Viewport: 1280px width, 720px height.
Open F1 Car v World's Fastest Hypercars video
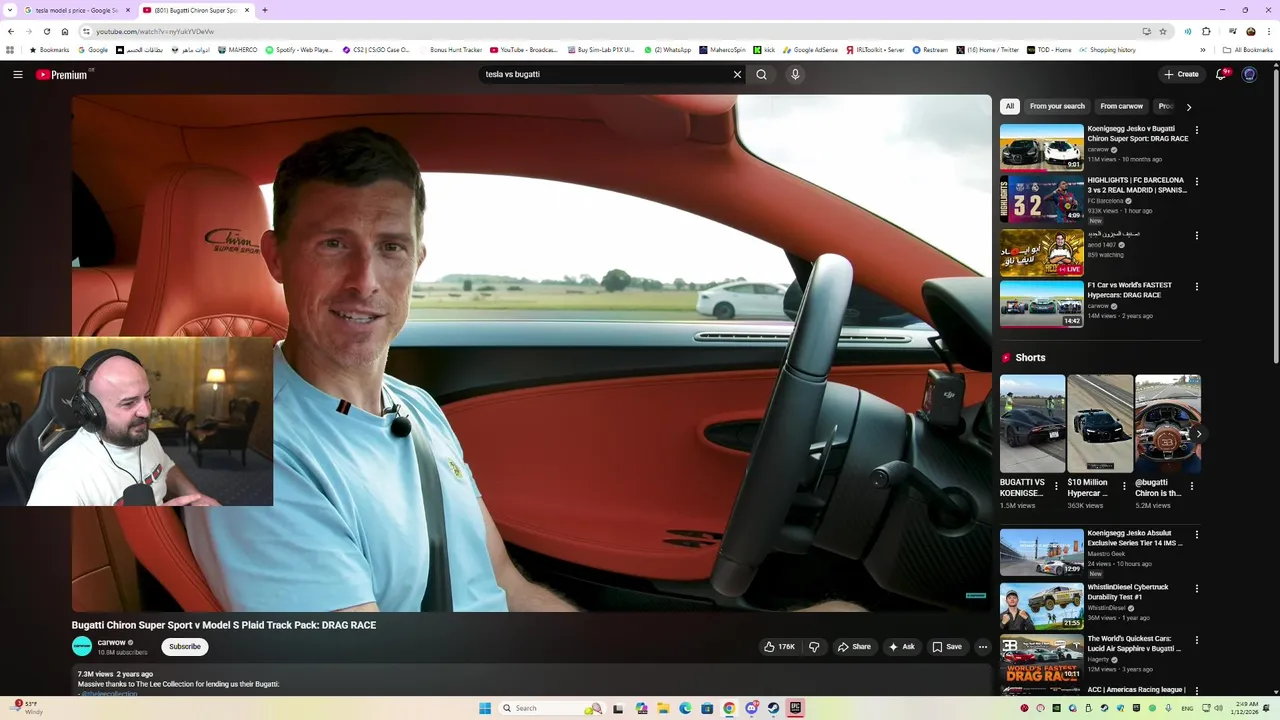click(x=1042, y=304)
